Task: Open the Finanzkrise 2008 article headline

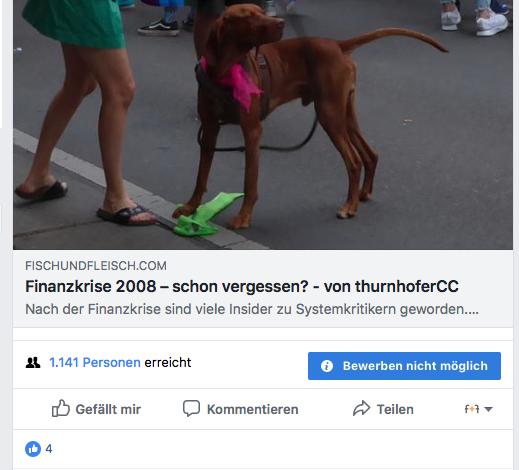Action: [x=242, y=286]
